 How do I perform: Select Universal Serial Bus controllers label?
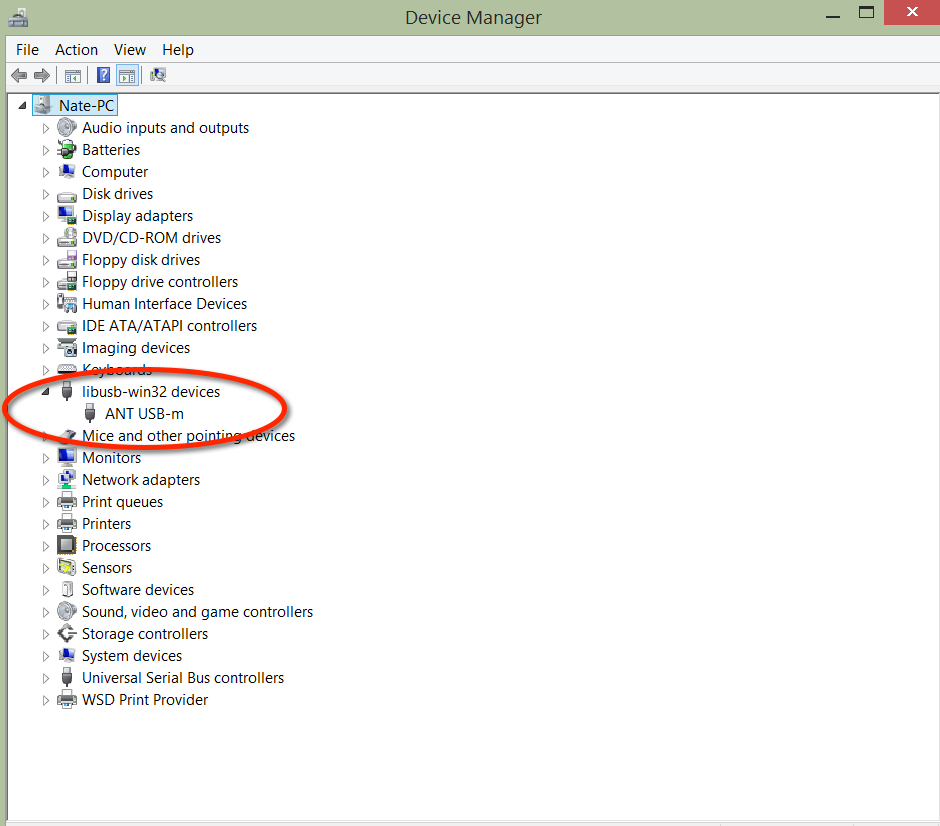[183, 677]
